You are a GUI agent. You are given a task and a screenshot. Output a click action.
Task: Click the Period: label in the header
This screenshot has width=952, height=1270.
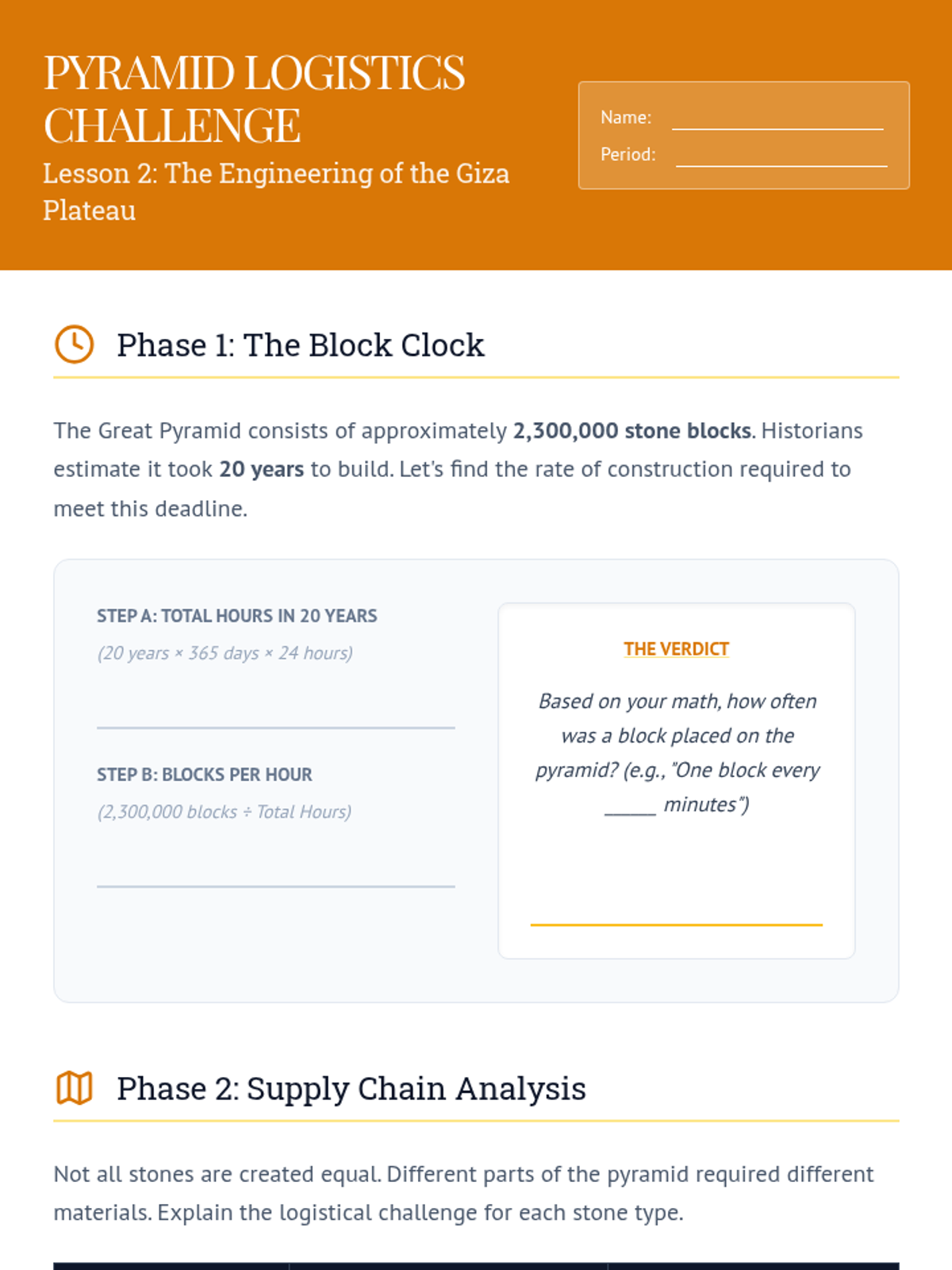(628, 155)
